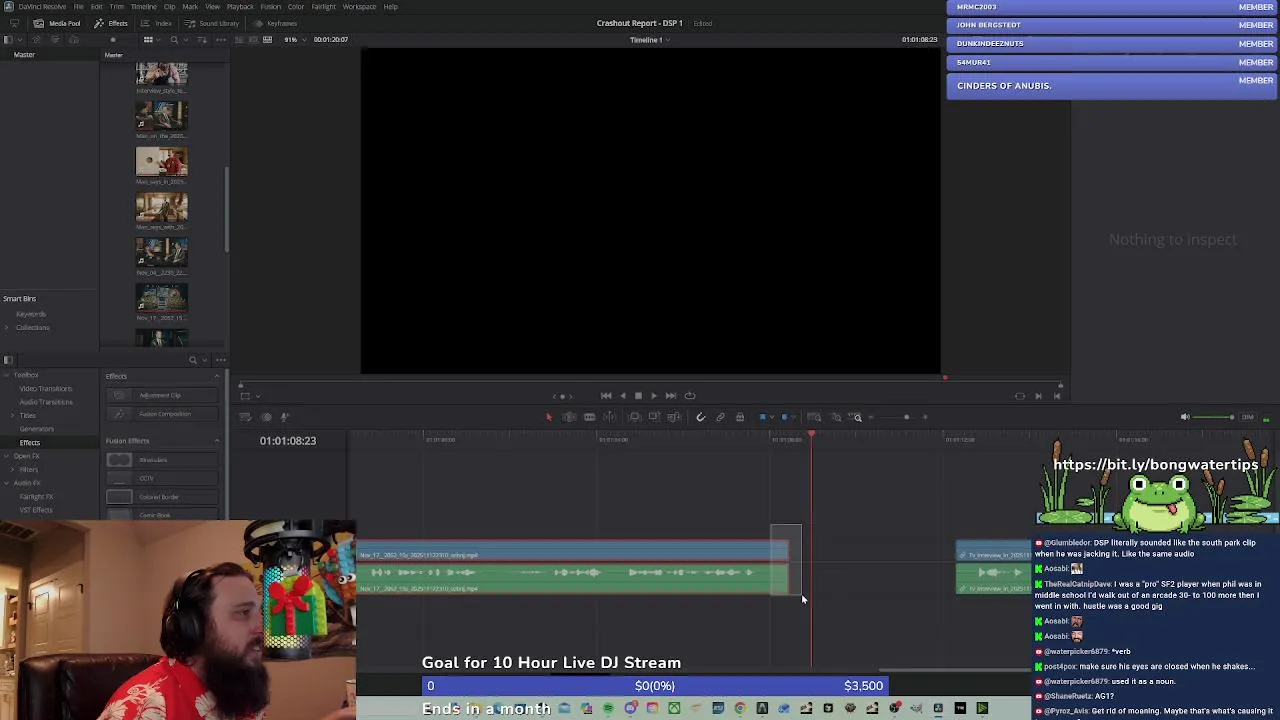
Task: Toggle the Index panel
Action: 156,23
